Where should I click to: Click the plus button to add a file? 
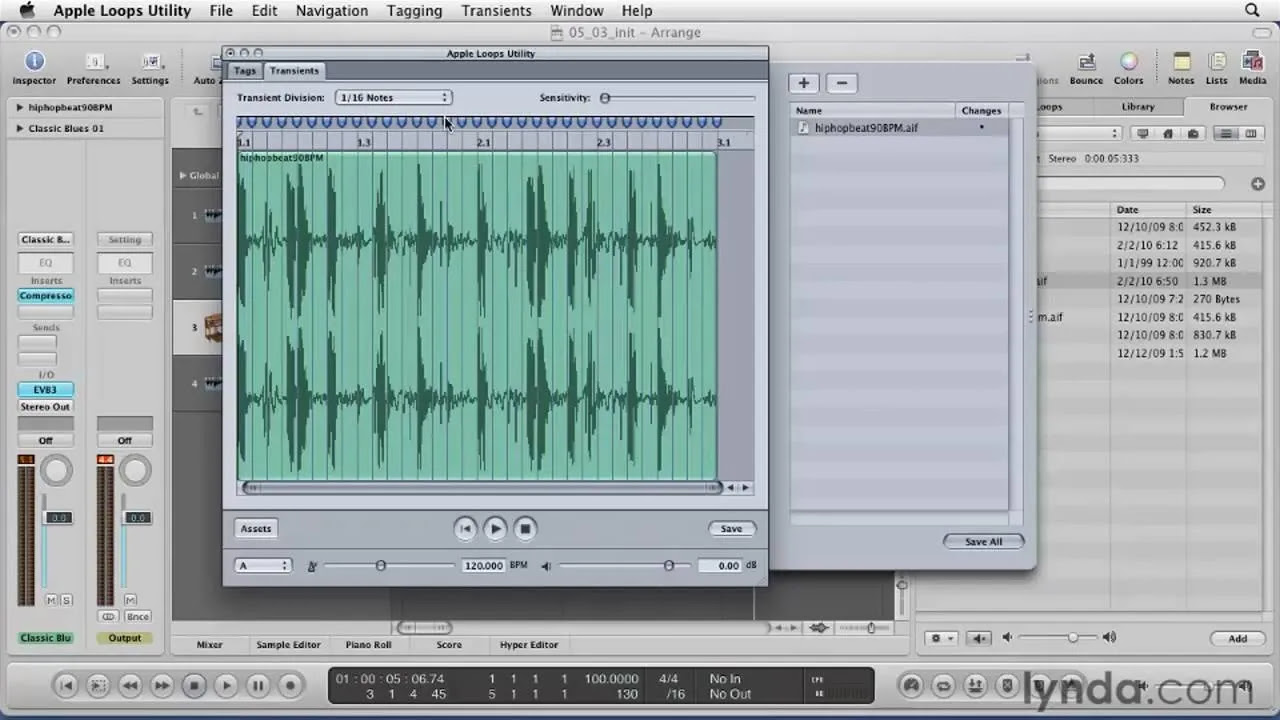pos(804,83)
